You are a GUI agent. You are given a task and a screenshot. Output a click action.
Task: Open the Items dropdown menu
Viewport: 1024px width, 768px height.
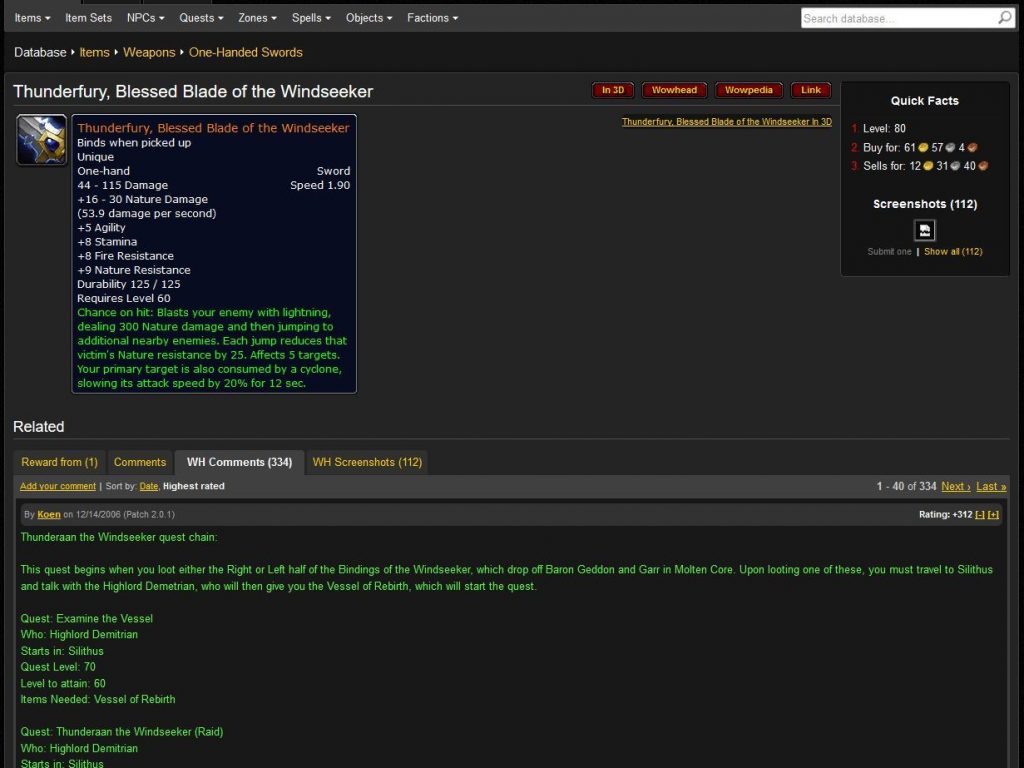pyautogui.click(x=32, y=18)
